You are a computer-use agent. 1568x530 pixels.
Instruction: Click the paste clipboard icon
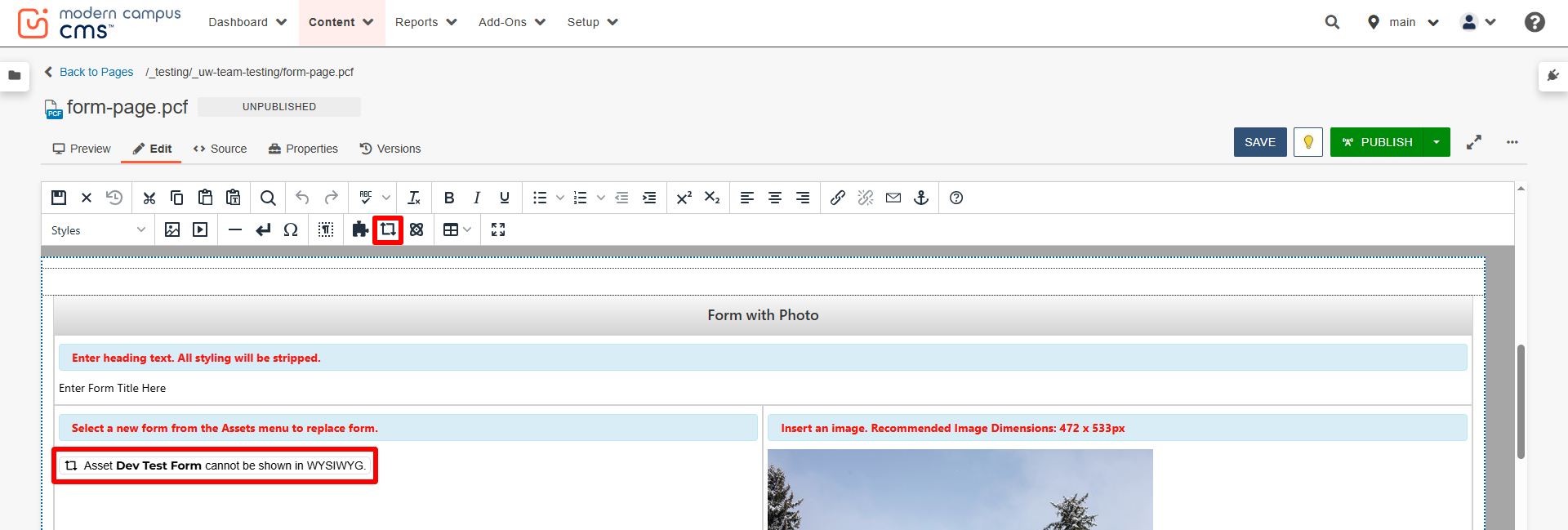[205, 198]
